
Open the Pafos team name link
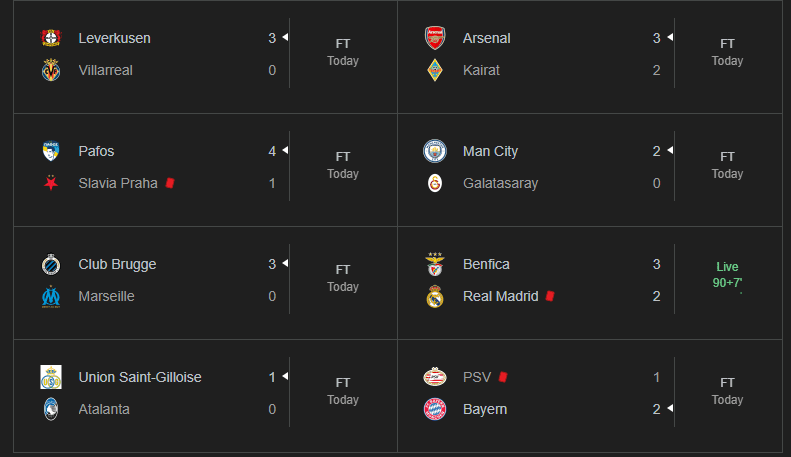click(x=96, y=151)
